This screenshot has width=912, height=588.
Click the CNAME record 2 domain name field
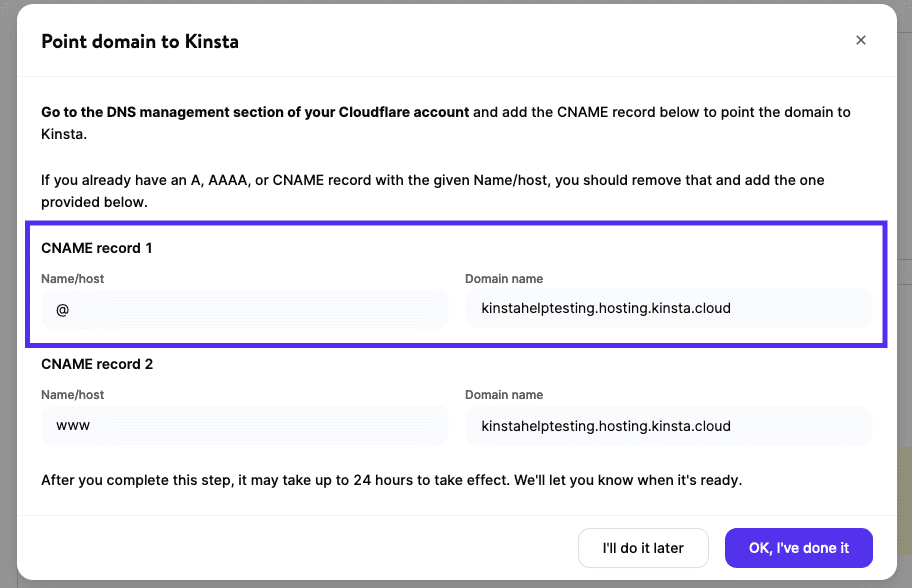(668, 425)
